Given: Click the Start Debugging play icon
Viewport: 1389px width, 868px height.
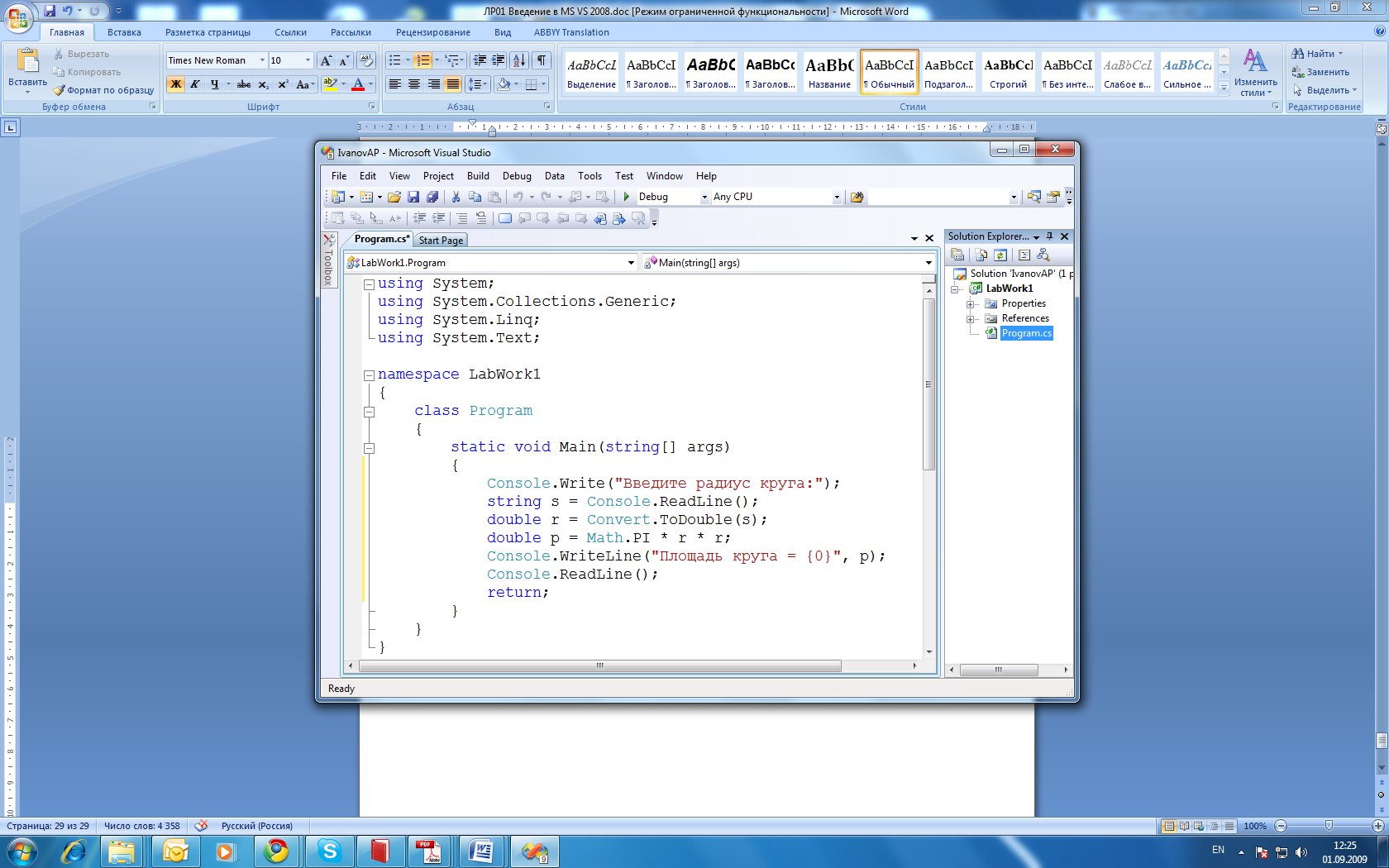Looking at the screenshot, I should pos(627,197).
